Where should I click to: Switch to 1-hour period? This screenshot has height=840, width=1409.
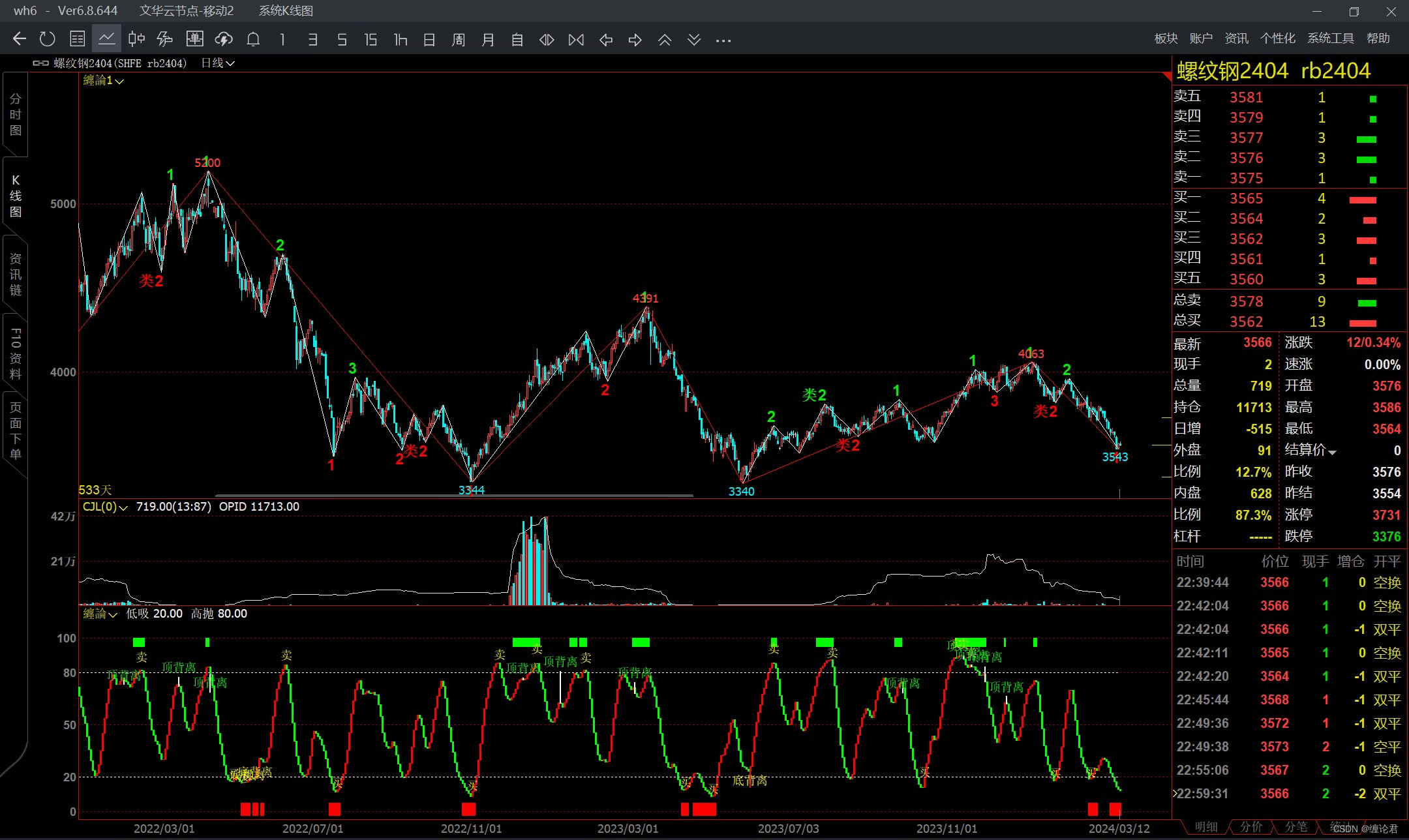[400, 40]
